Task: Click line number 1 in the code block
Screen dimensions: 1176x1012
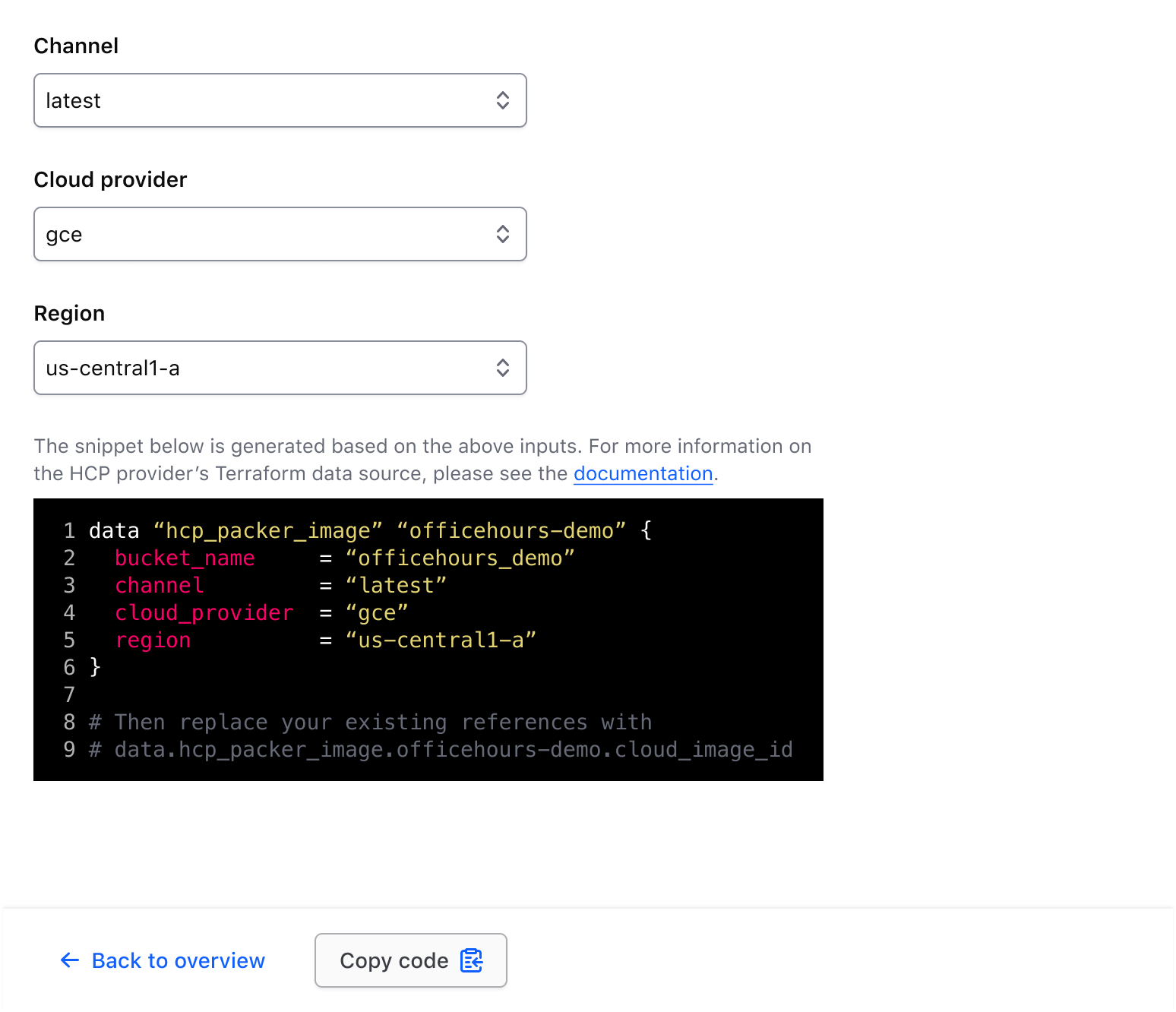Action: 68,530
